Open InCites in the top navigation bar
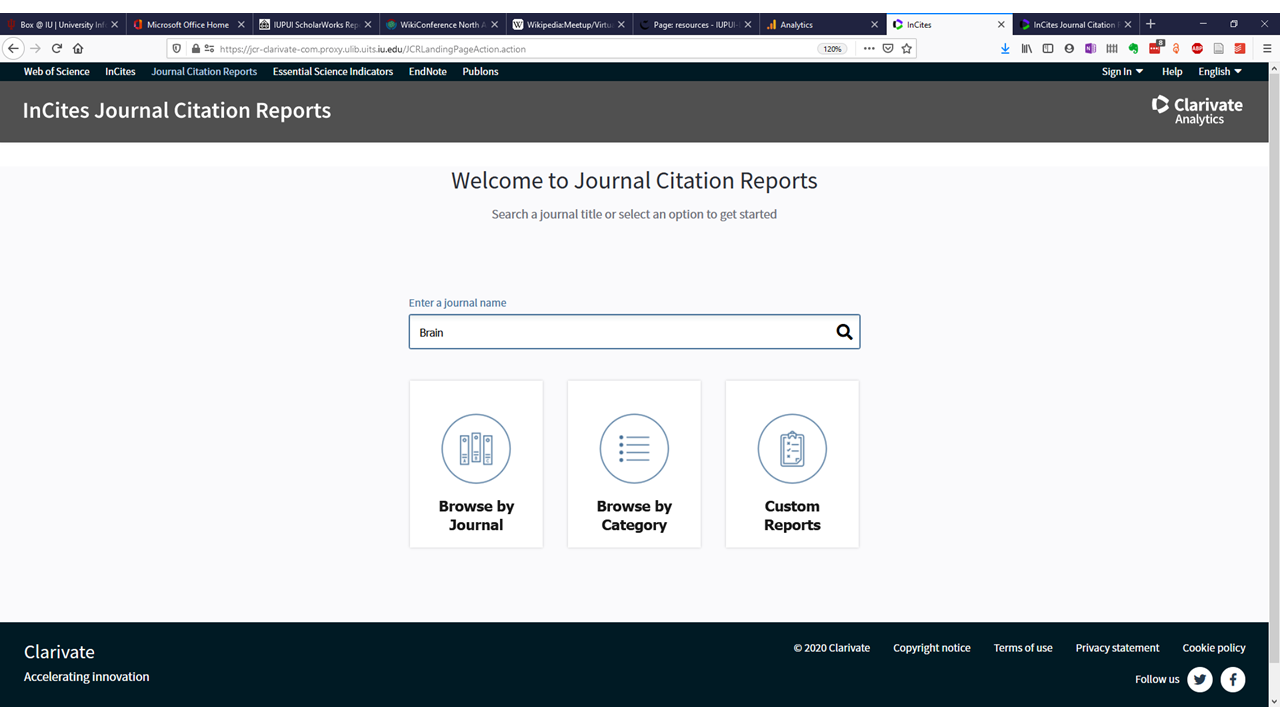Viewport: 1280px width, 720px height. coord(120,72)
